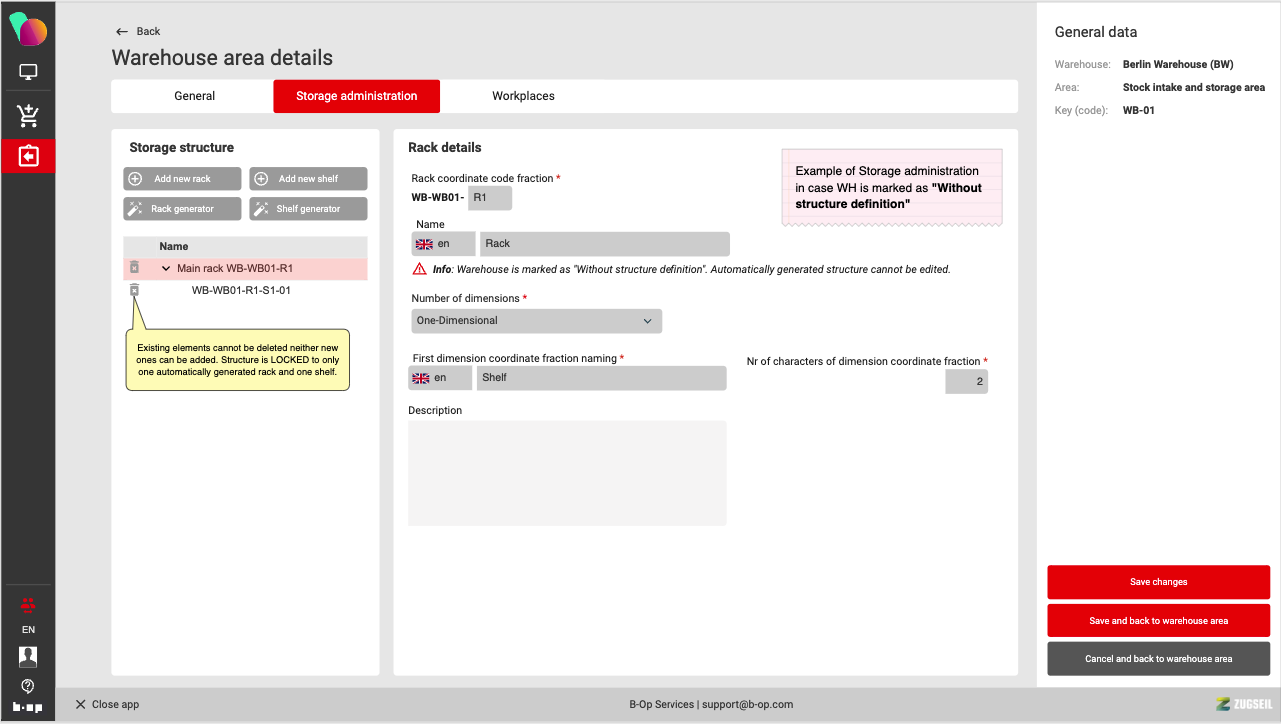Screen dimensions: 1281x724
Task: Click the shopping cart plus sidebar icon
Action: (x=28, y=116)
